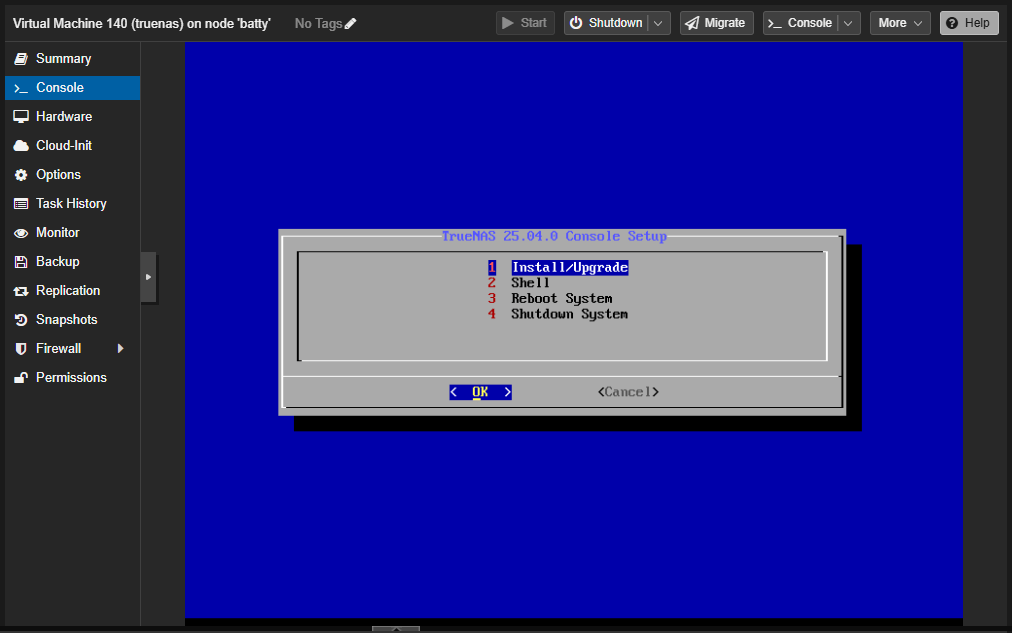This screenshot has height=633, width=1012.
Task: Edit tags using the pencil icon
Action: click(x=350, y=23)
